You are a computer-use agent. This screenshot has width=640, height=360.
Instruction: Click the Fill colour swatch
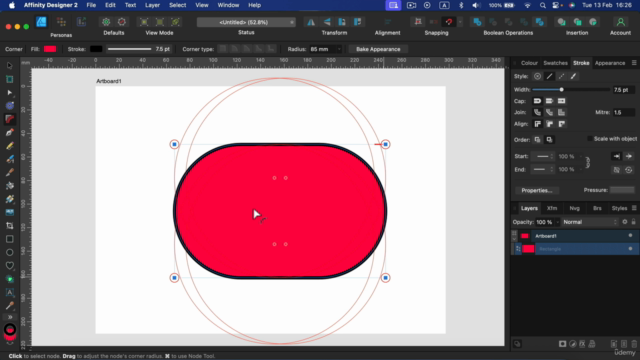click(50, 49)
